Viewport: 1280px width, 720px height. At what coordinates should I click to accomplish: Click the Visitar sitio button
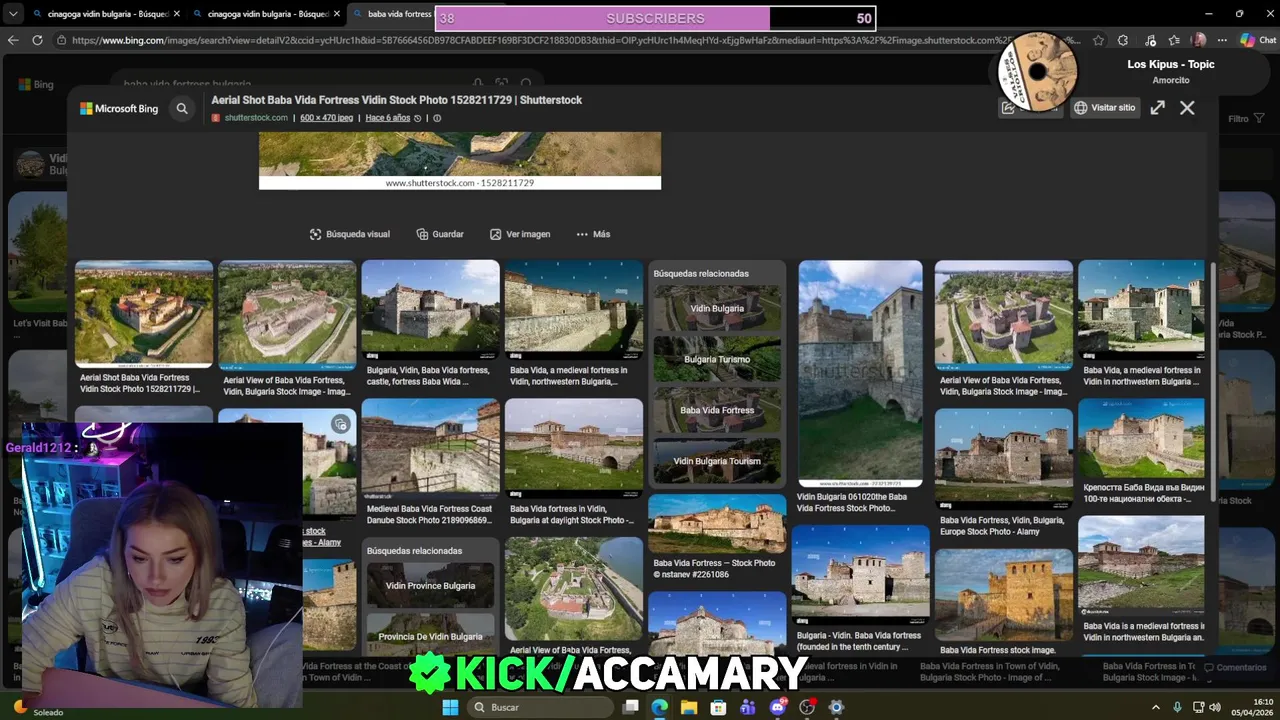[x=1105, y=107]
